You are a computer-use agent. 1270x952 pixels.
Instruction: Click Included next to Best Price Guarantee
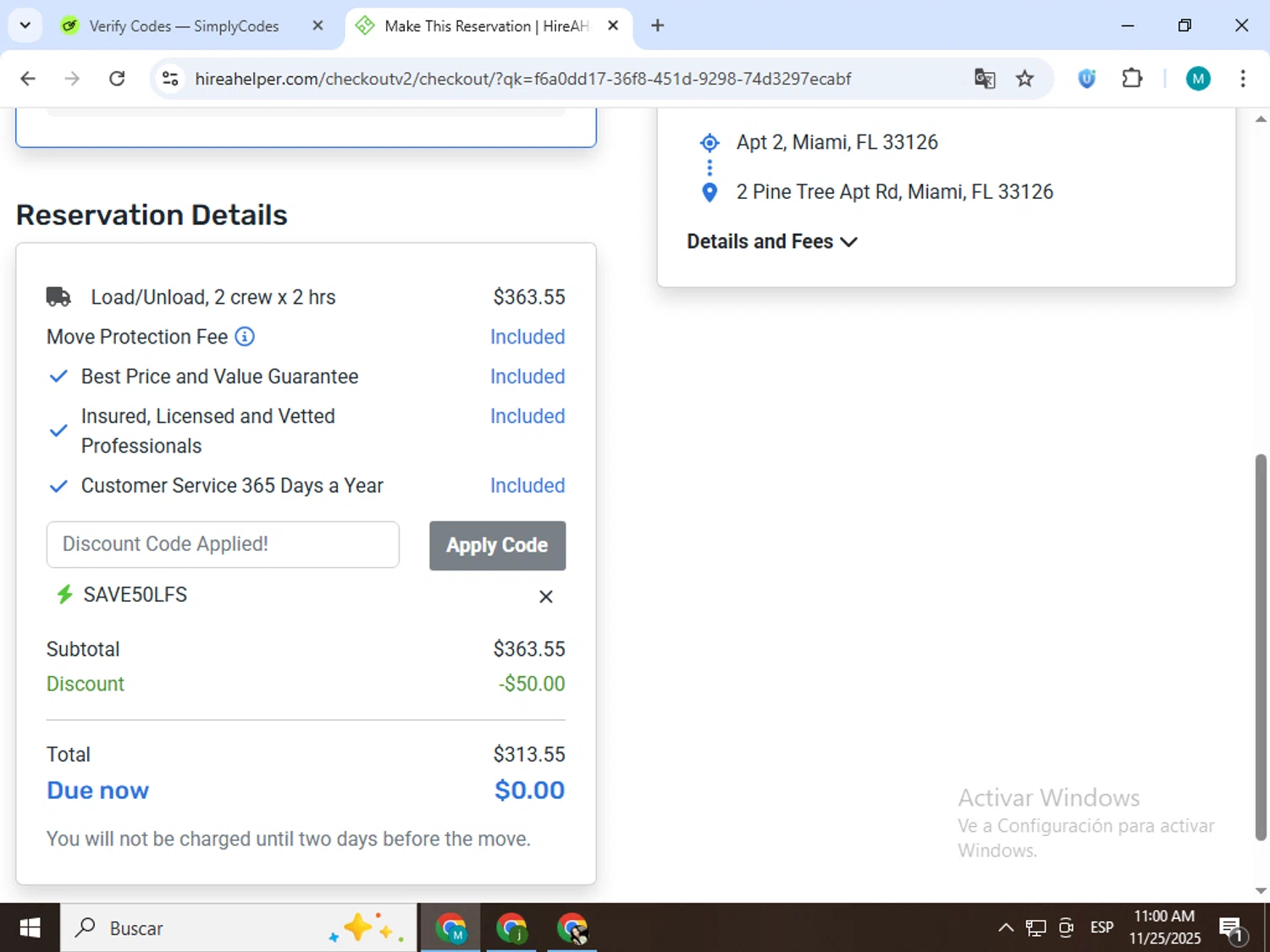click(x=527, y=377)
